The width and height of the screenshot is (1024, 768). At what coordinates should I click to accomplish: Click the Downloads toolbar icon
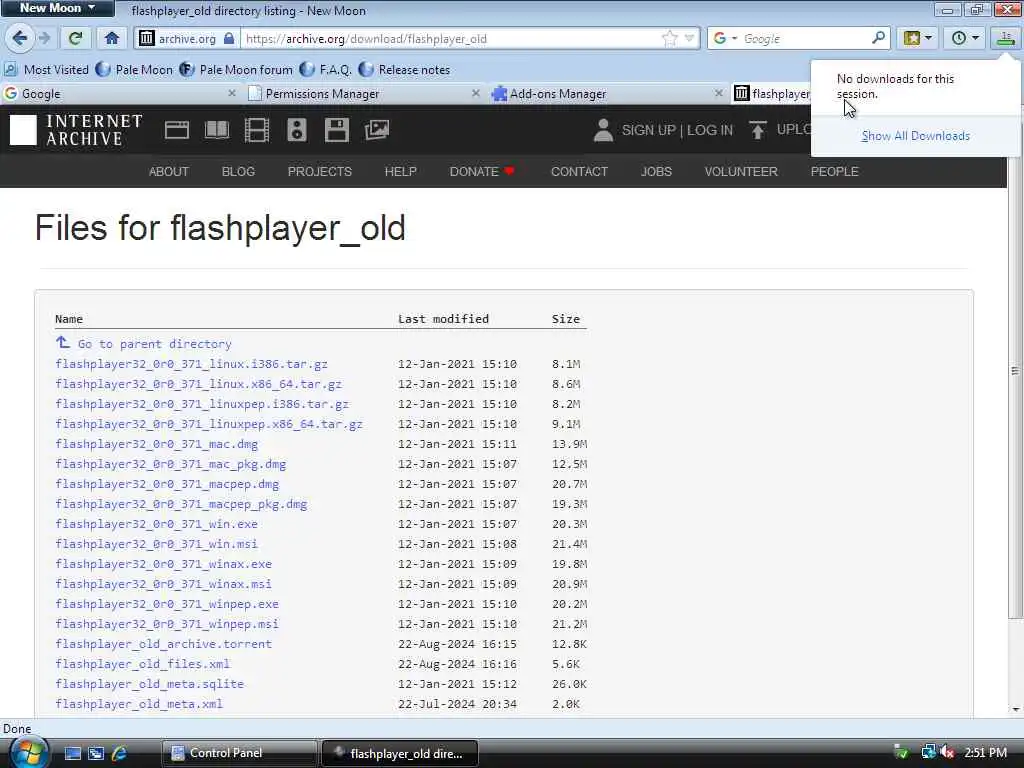click(1005, 39)
